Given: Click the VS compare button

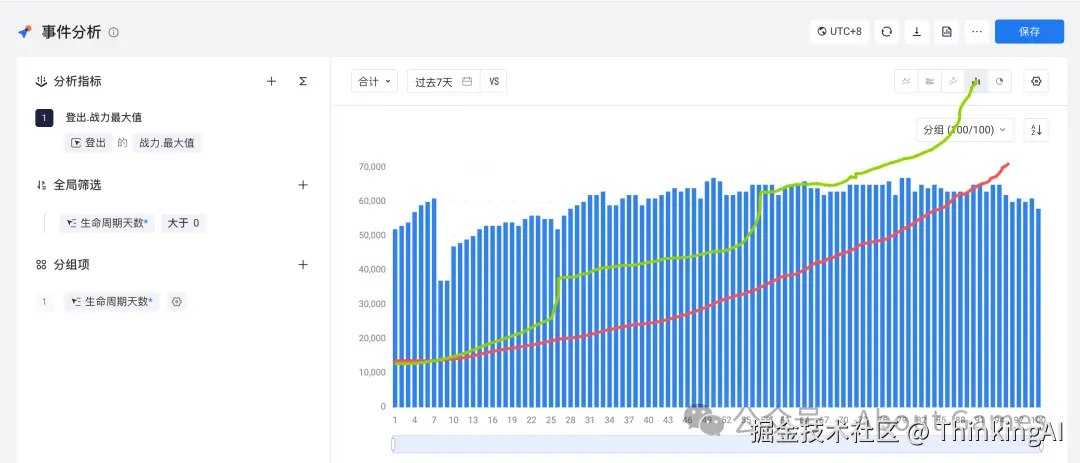Looking at the screenshot, I should [494, 81].
